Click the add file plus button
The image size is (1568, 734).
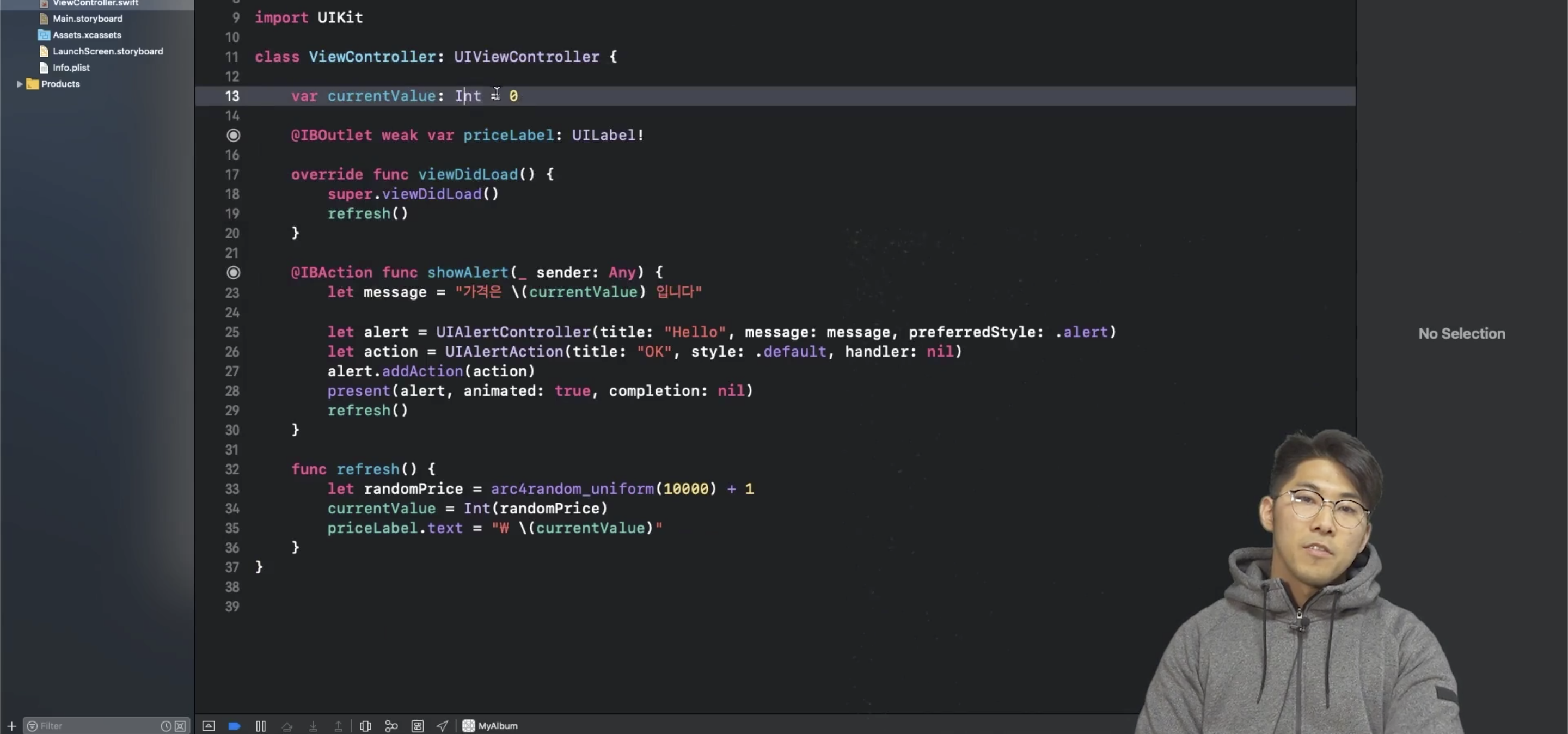pos(11,725)
